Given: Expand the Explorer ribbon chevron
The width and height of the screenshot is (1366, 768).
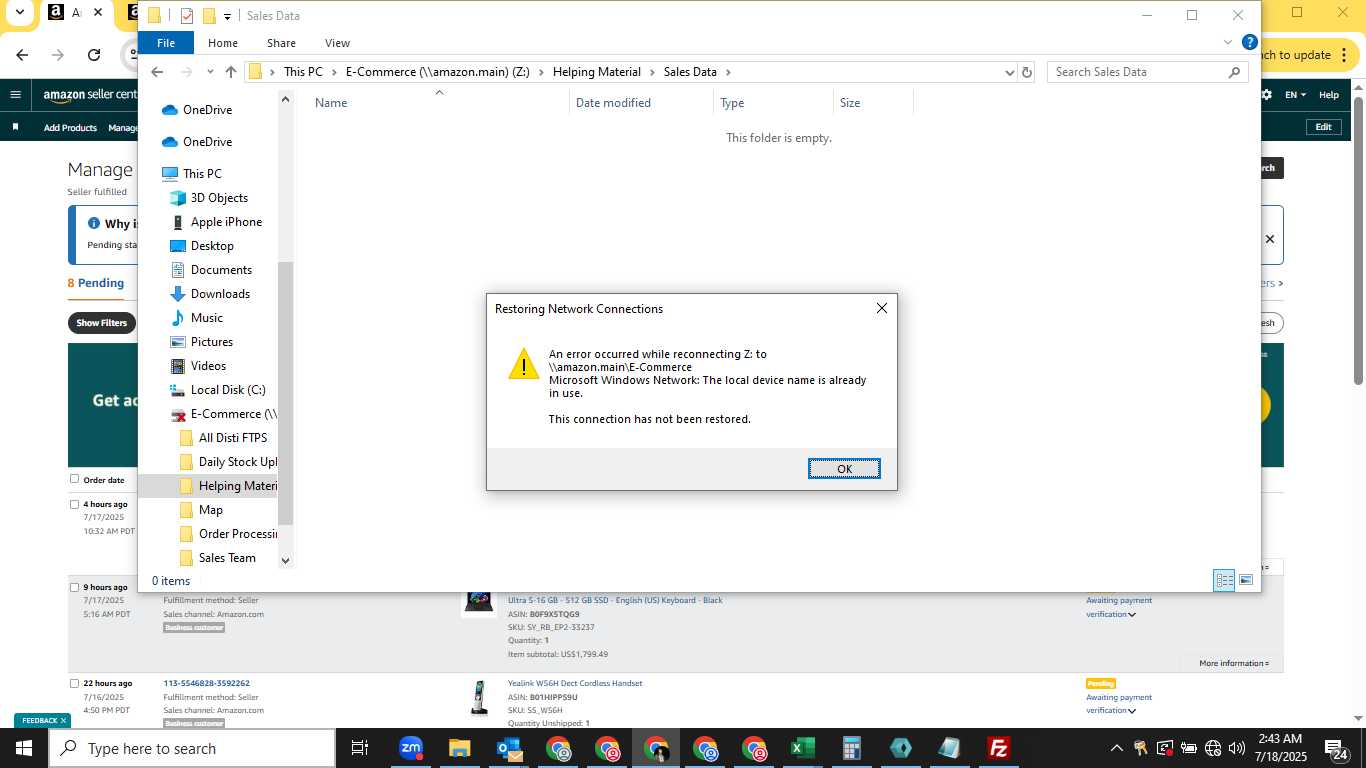Looking at the screenshot, I should pos(1228,43).
